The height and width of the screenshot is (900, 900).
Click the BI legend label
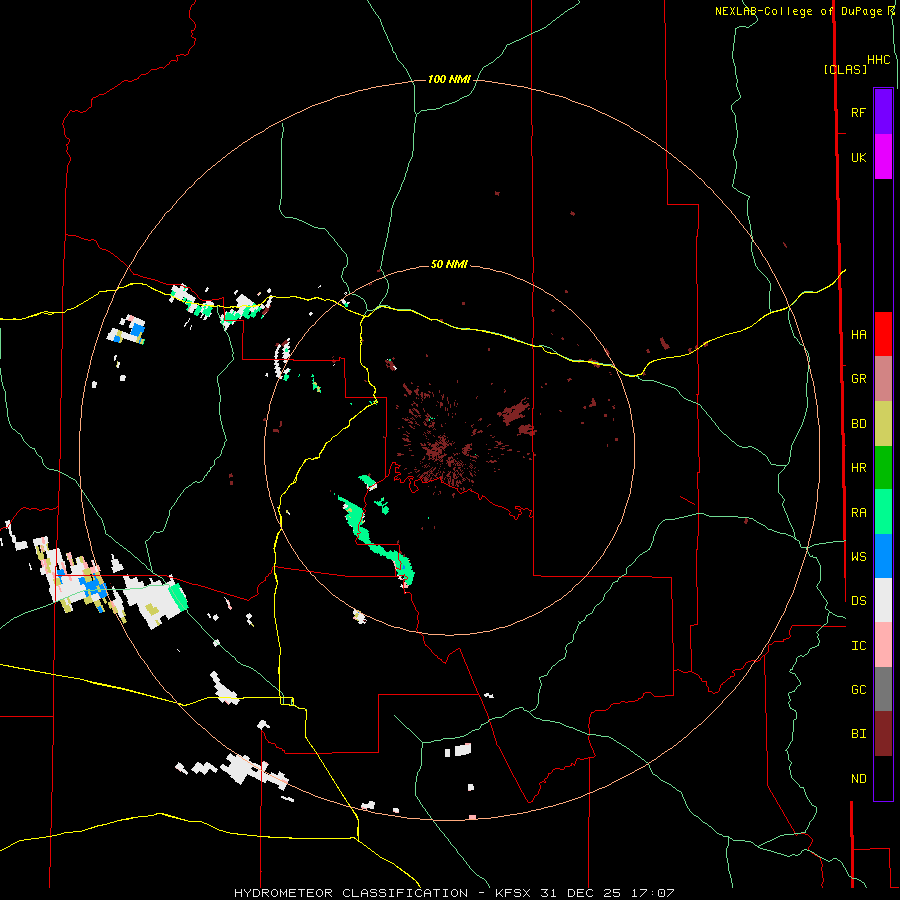click(x=859, y=734)
